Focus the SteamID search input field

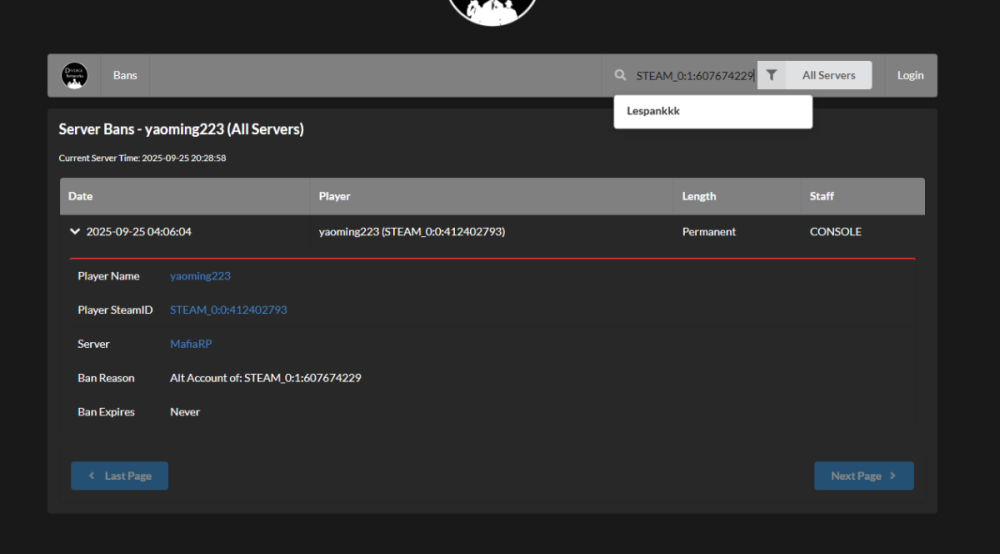[x=693, y=76]
